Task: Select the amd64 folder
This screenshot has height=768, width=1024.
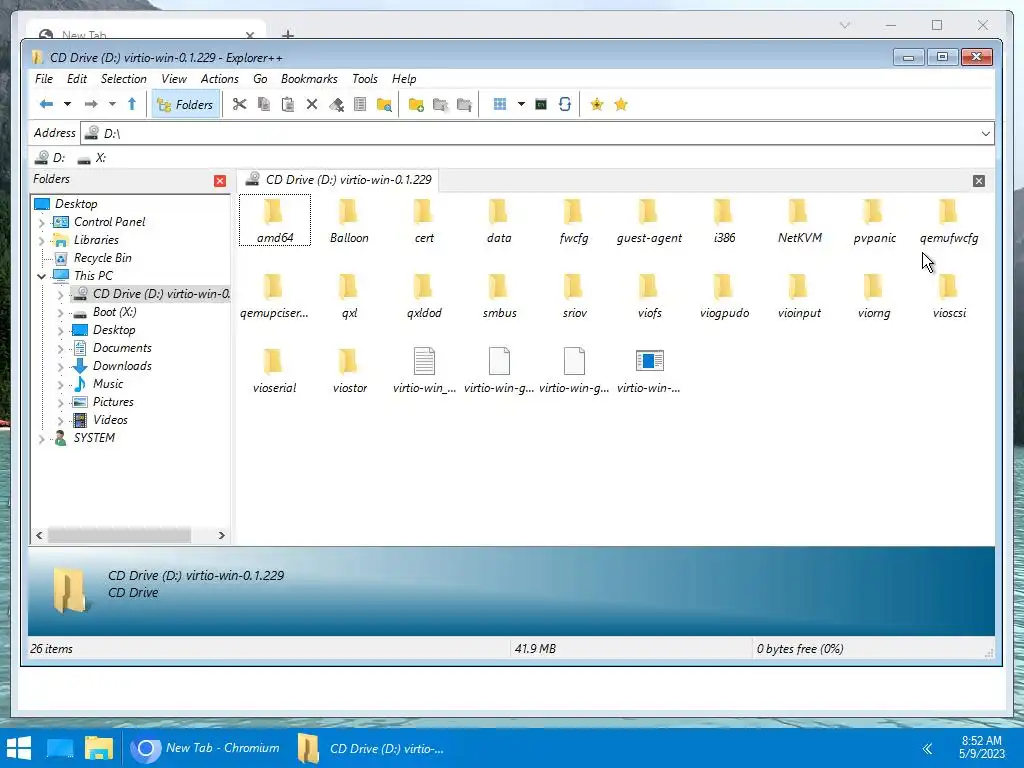Action: (x=275, y=221)
